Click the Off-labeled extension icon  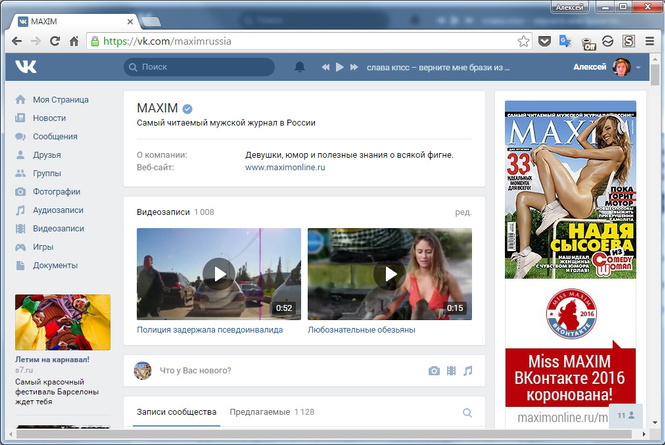tap(588, 43)
